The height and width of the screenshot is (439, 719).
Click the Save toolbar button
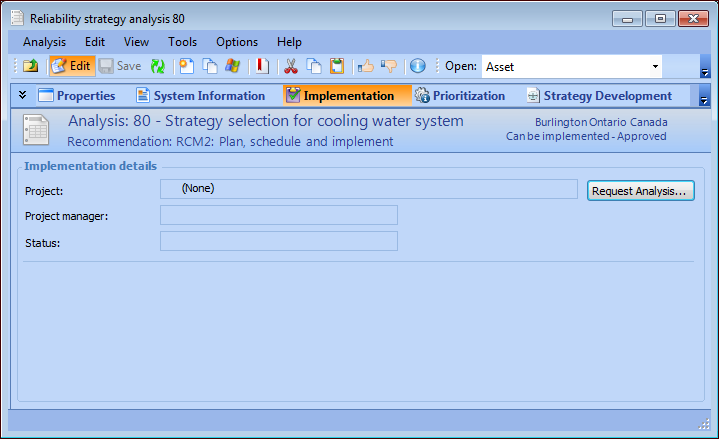[120, 66]
